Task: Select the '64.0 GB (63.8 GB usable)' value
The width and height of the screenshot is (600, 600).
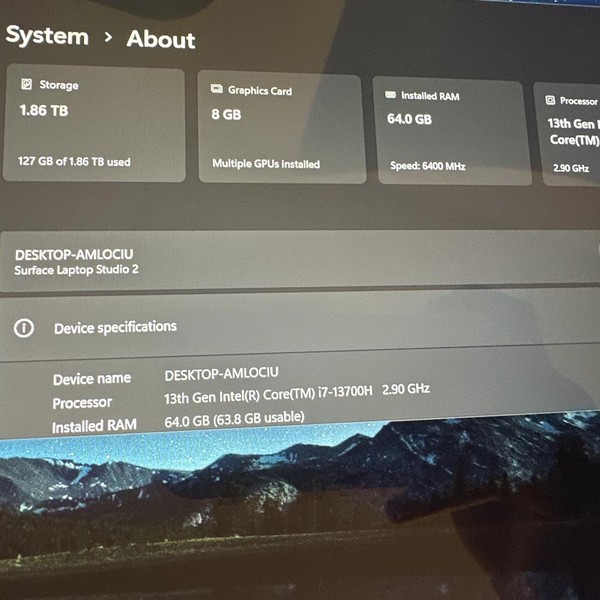Action: [234, 419]
